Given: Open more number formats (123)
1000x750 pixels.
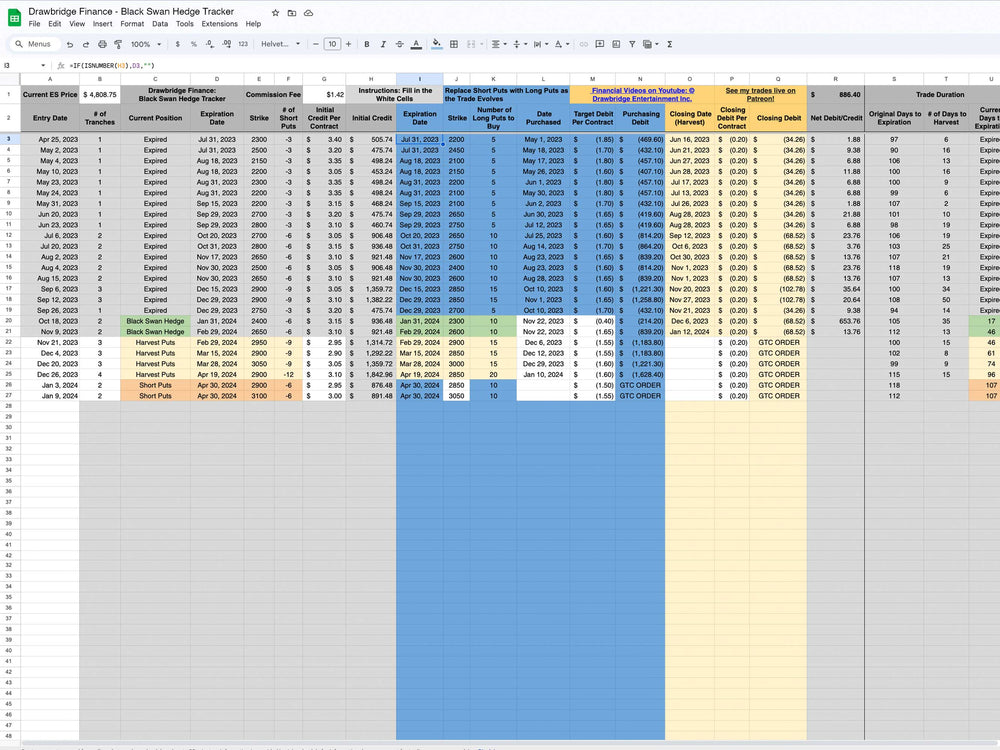Looking at the screenshot, I should [243, 45].
